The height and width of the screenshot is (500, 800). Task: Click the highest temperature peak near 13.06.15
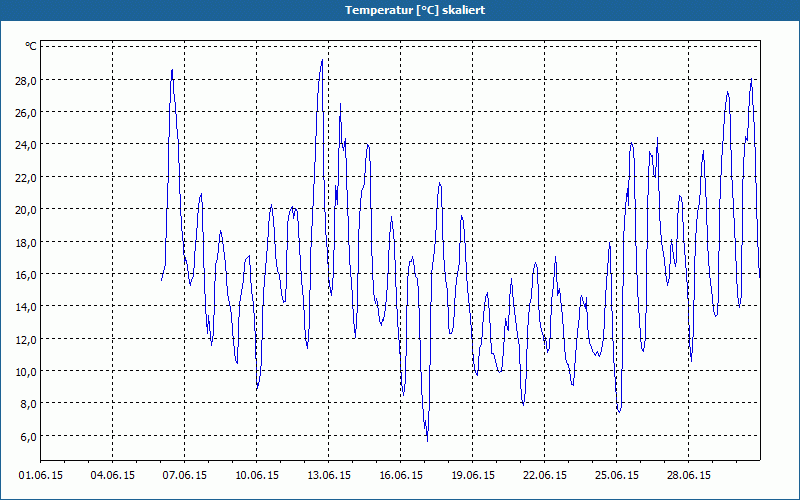[322, 60]
